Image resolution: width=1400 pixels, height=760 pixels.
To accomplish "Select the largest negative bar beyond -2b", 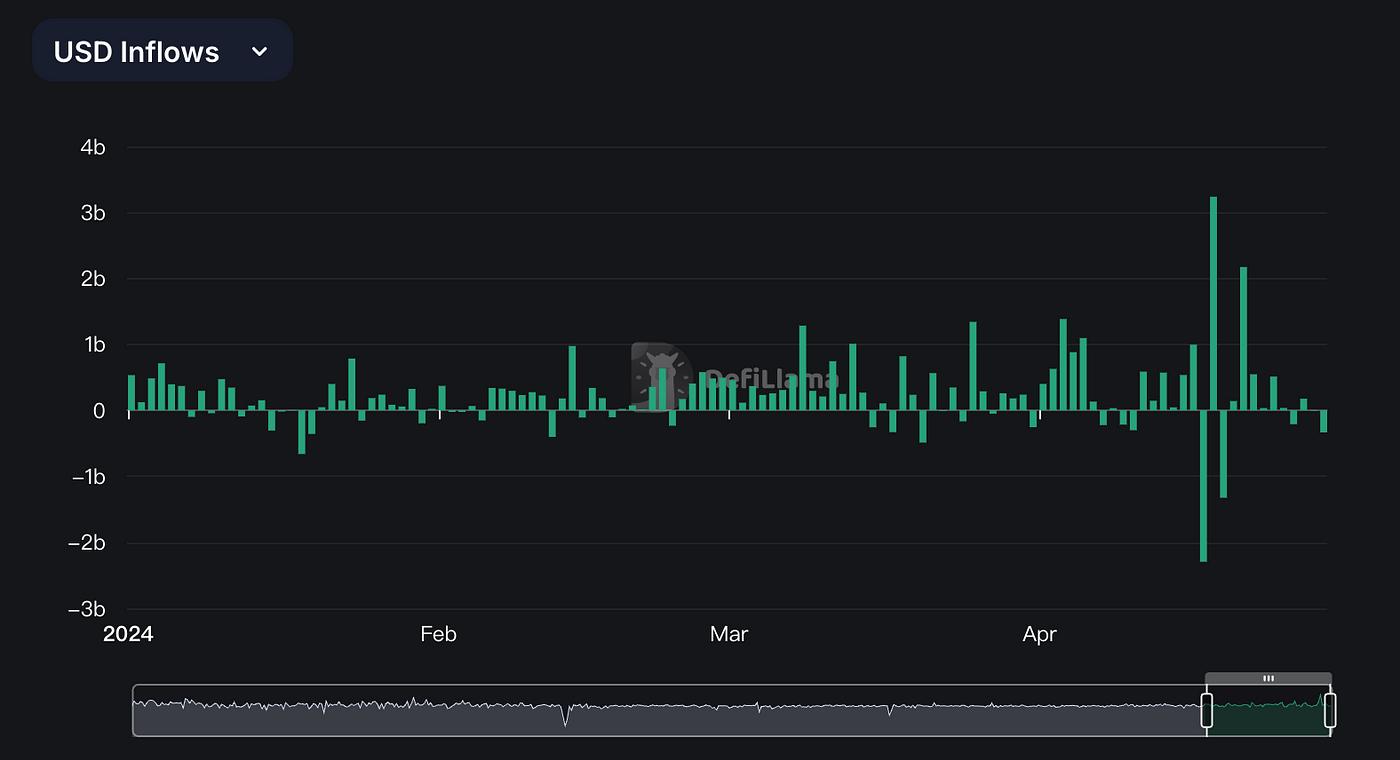I will pyautogui.click(x=1203, y=485).
